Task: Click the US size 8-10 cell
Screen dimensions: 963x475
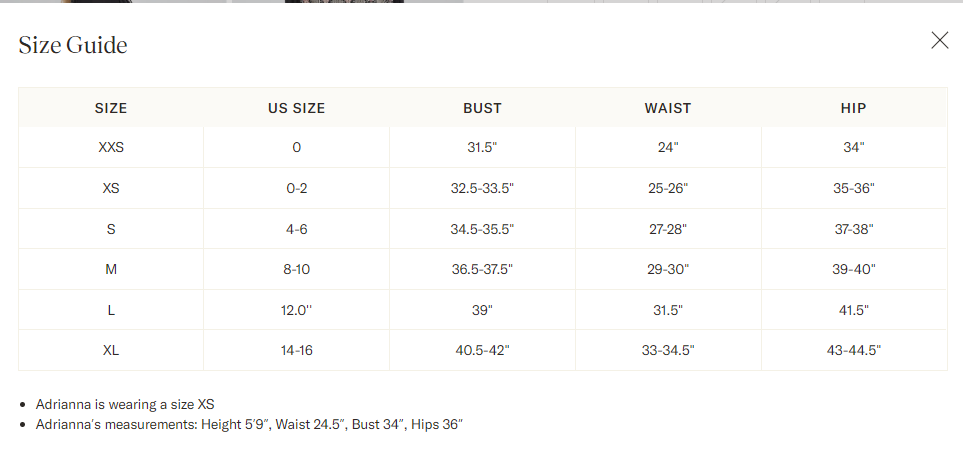Action: 296,269
